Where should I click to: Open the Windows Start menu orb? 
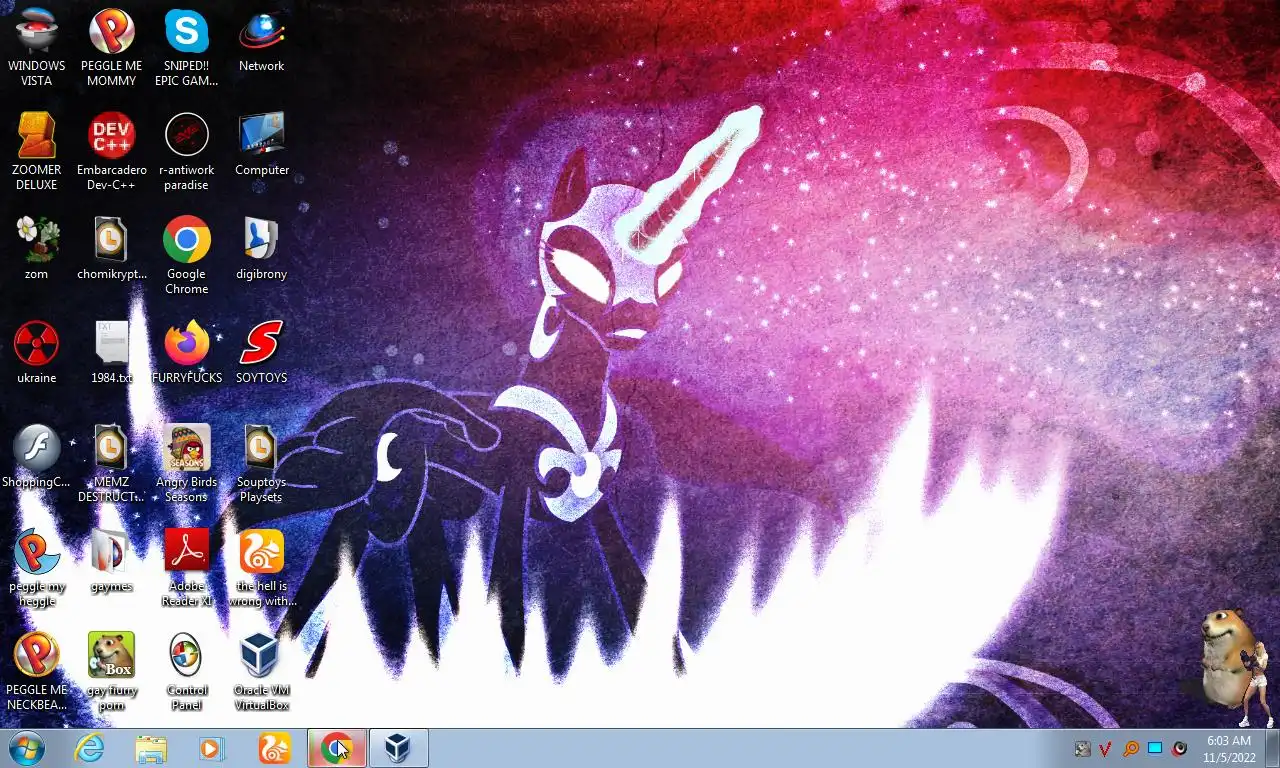click(27, 748)
